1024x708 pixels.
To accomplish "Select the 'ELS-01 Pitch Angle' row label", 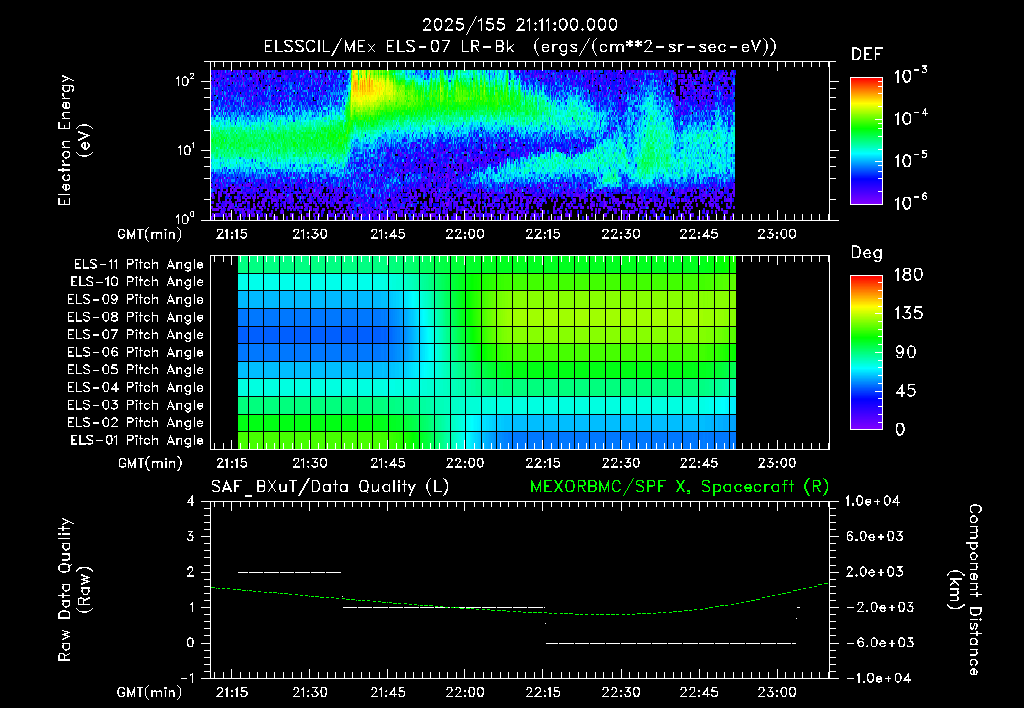I will [136, 440].
